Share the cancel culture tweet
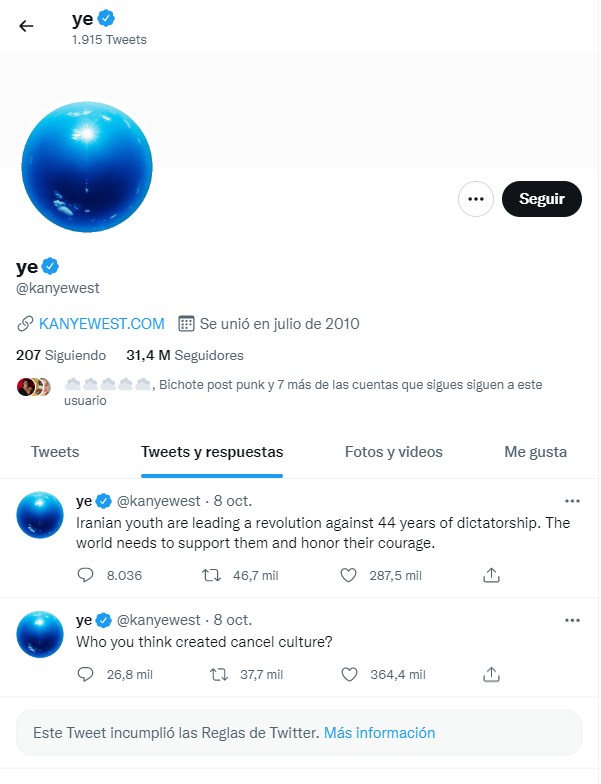Screen dimensions: 601x784 click(492, 674)
